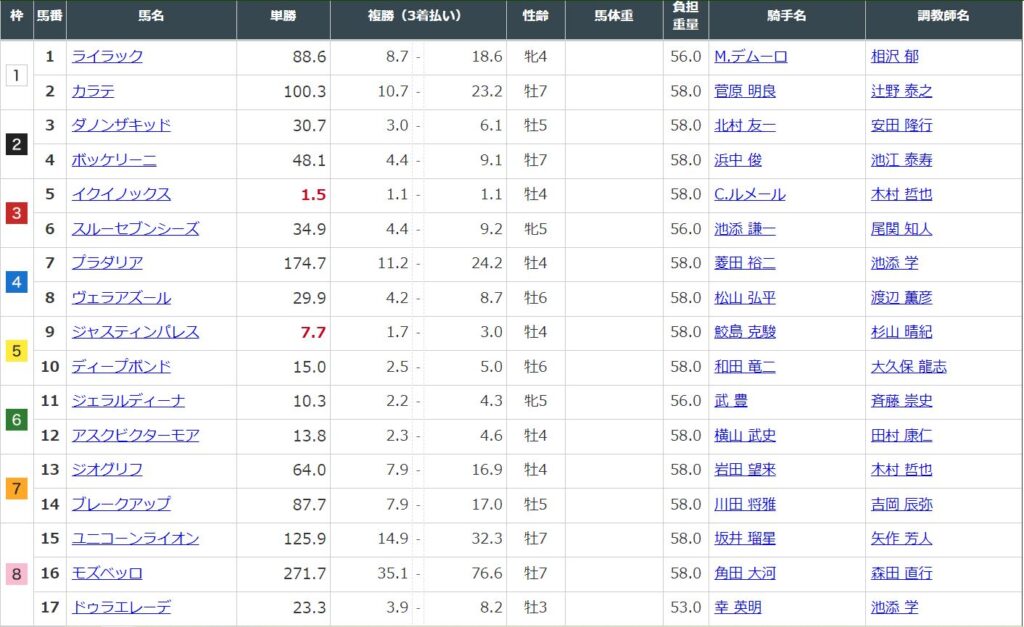Click the red 1.5 win odds

(314, 195)
